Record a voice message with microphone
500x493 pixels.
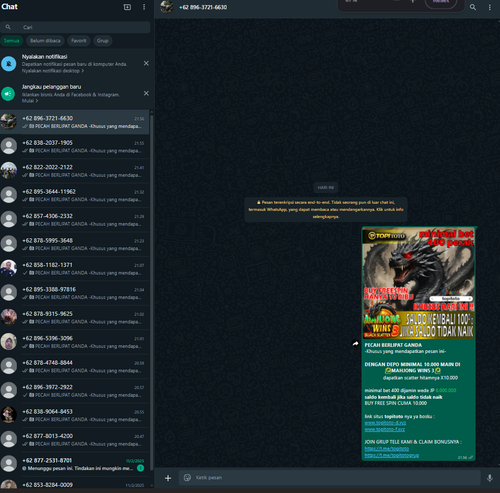pos(489,478)
